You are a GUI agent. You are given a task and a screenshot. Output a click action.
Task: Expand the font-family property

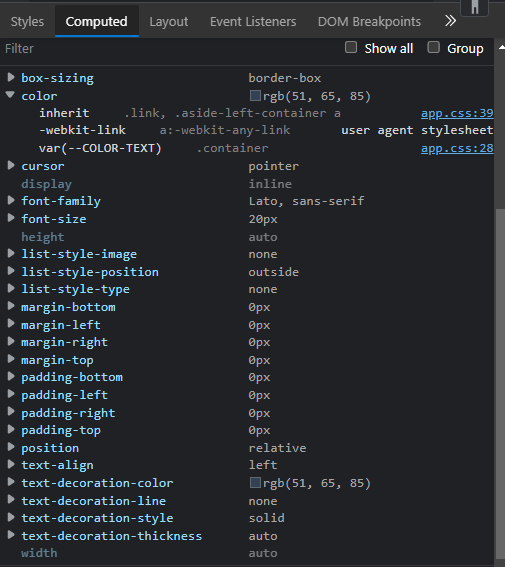coord(11,200)
